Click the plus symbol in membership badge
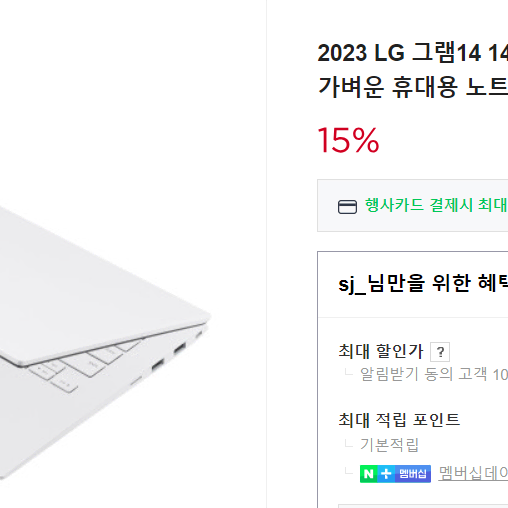508x508 pixels. pyautogui.click(x=386, y=474)
